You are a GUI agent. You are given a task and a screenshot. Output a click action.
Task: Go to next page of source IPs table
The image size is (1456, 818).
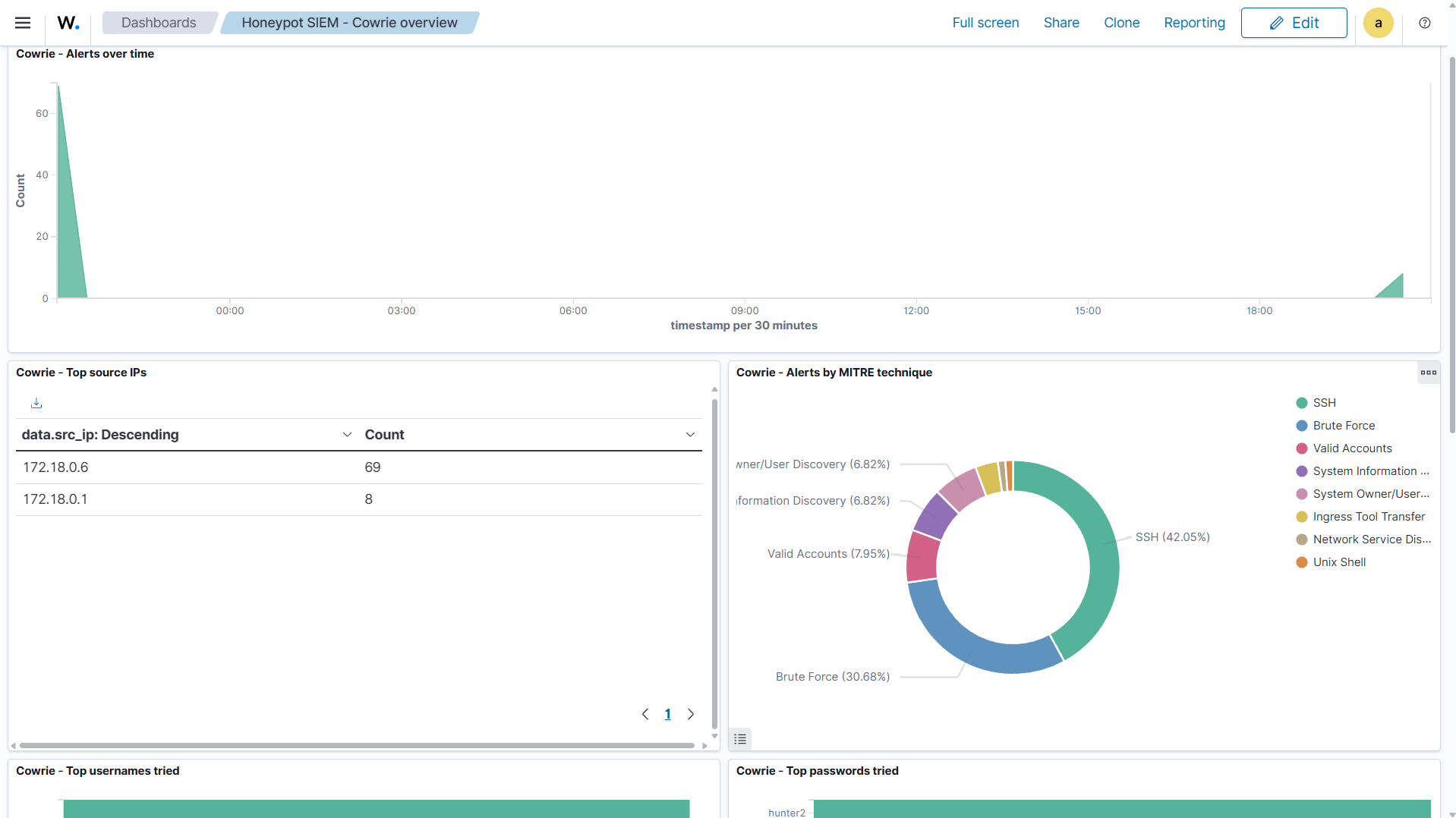[x=691, y=714]
